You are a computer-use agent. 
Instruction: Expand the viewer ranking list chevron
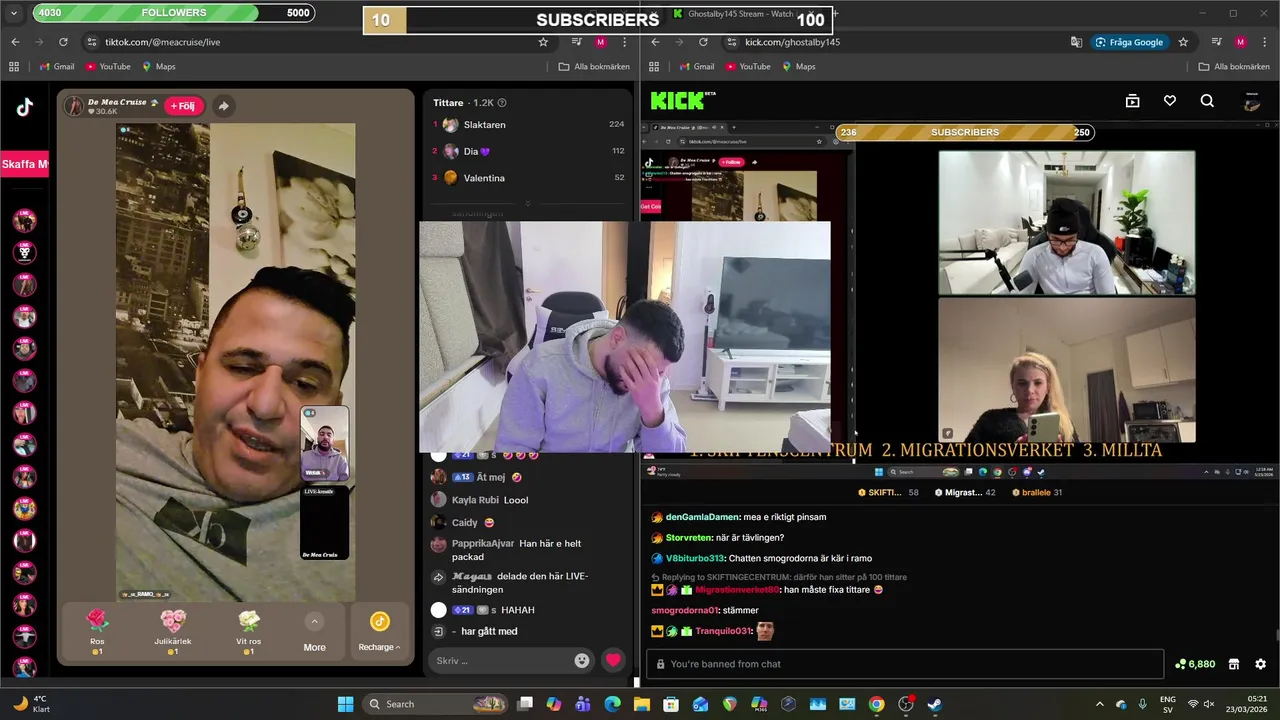coord(527,203)
